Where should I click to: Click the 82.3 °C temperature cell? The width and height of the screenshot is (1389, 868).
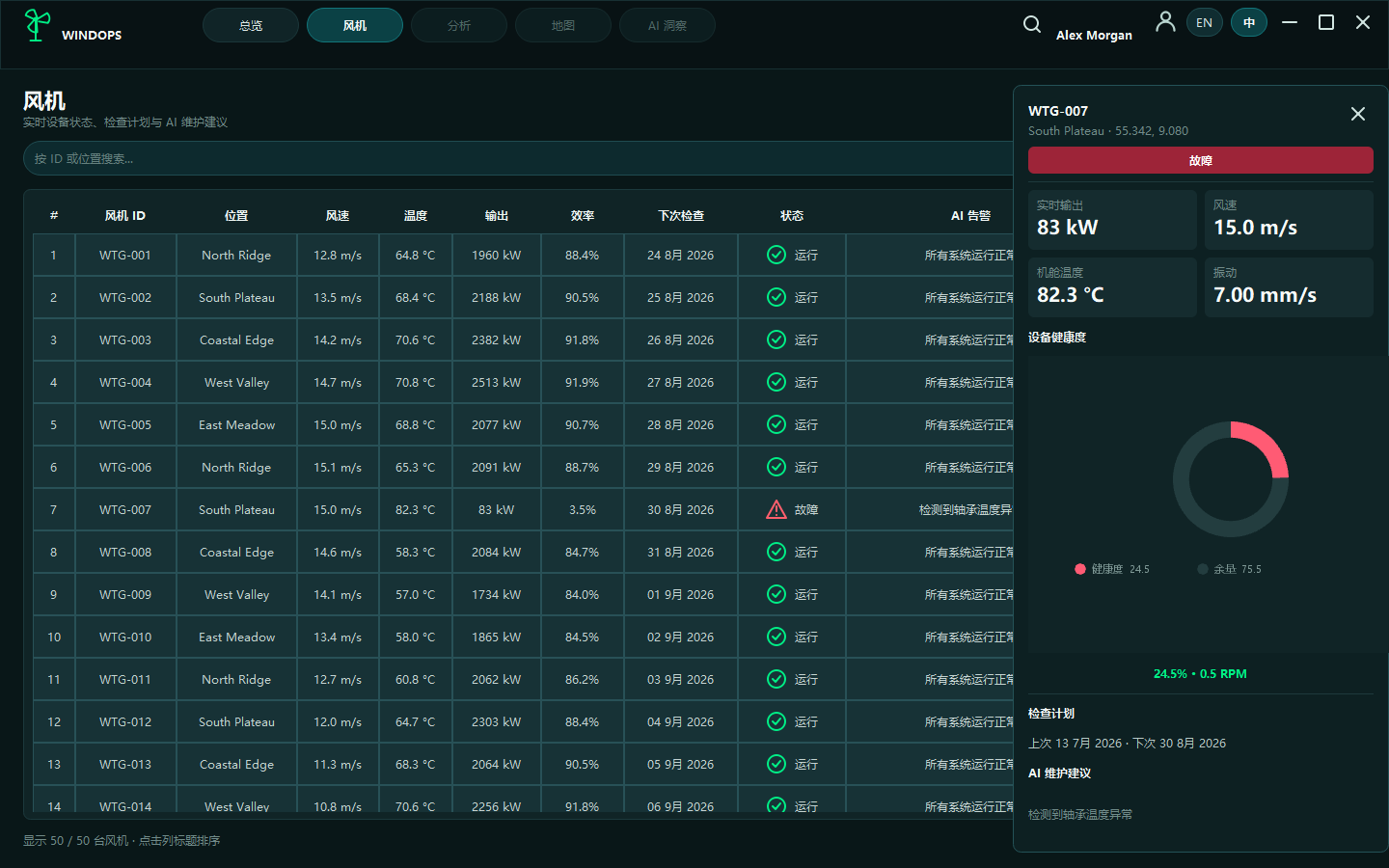pyautogui.click(x=416, y=509)
